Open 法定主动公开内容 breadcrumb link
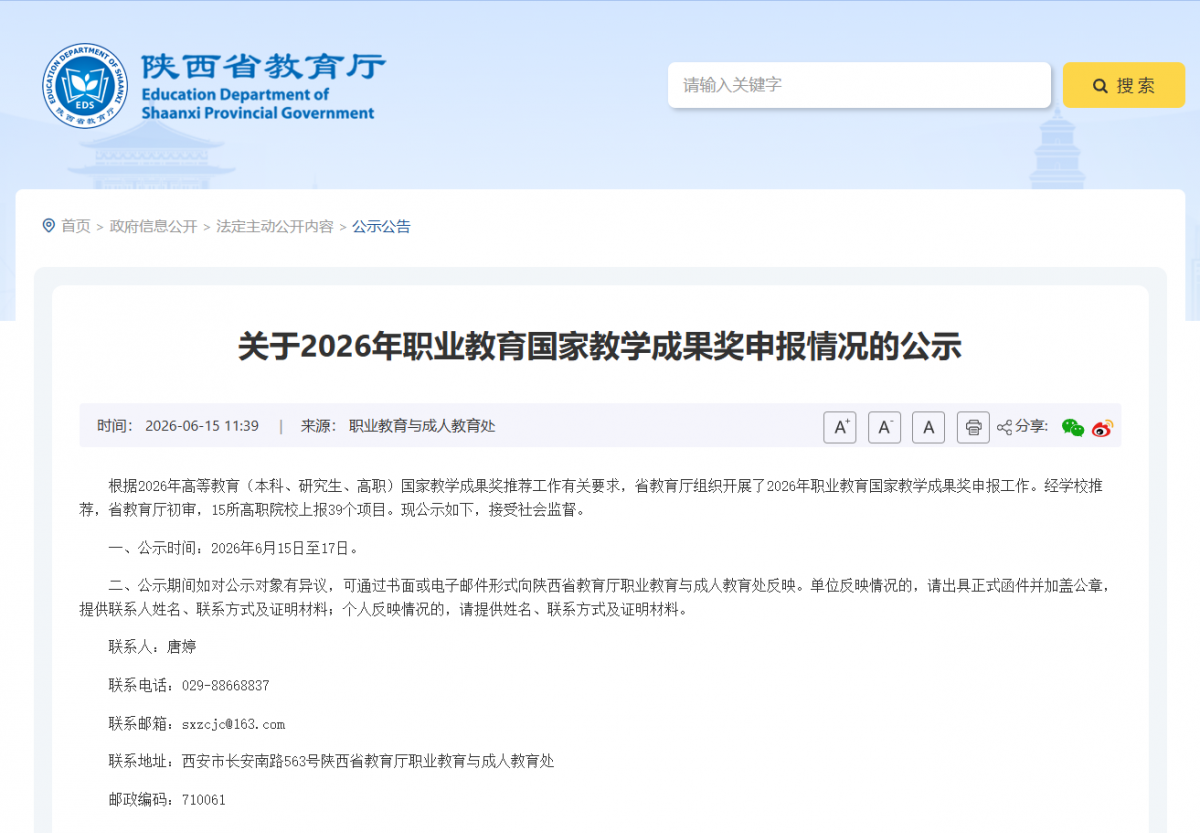Screen dimensions: 1200x833 pyautogui.click(x=275, y=227)
